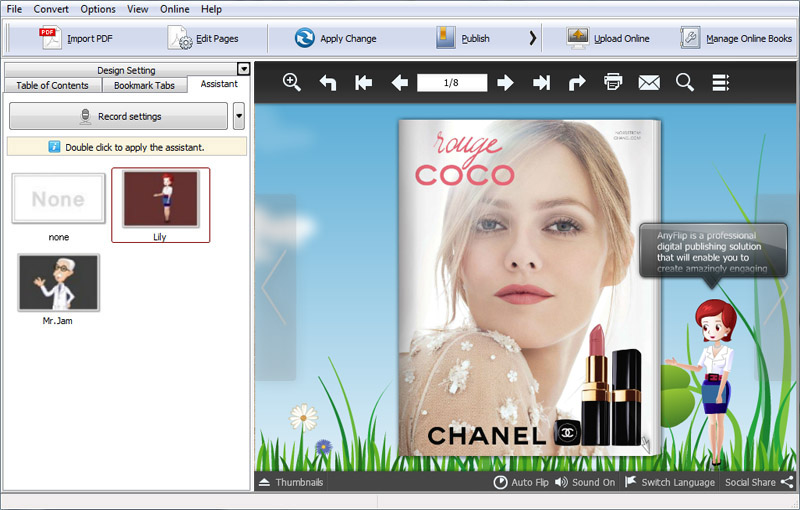Click the Import PDF button

click(78, 39)
